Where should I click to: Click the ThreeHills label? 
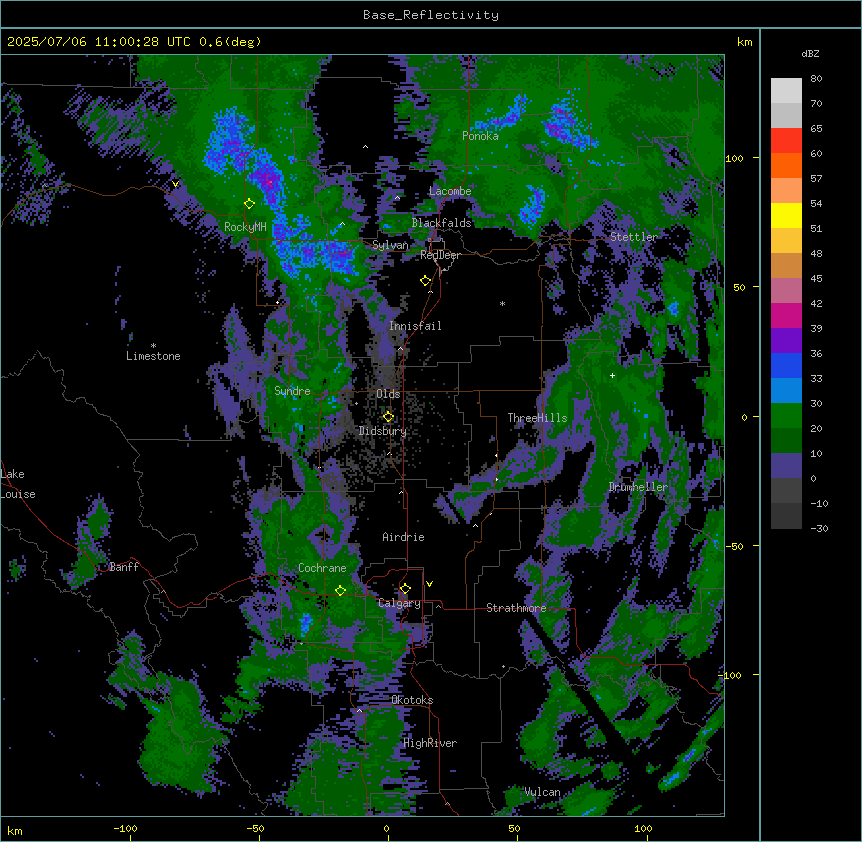pyautogui.click(x=537, y=418)
